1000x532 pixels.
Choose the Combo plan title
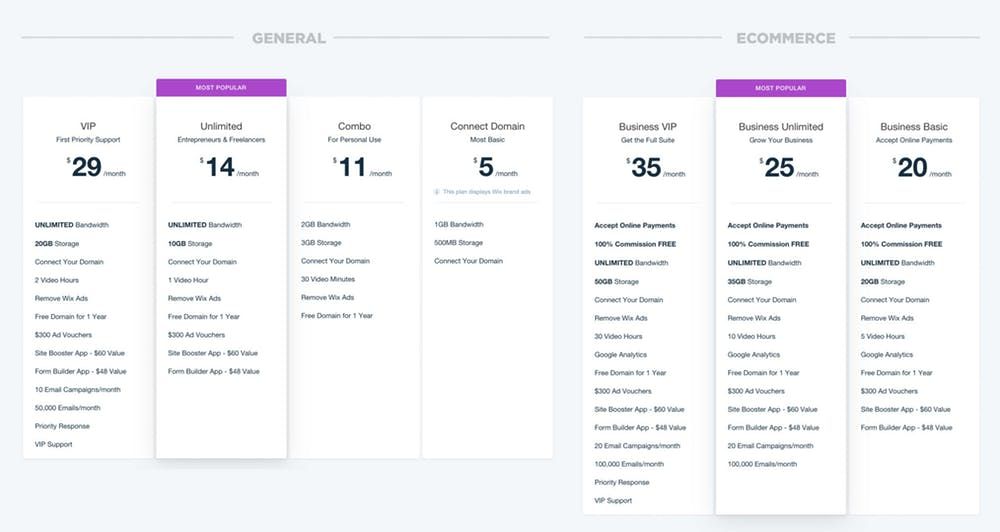[x=354, y=126]
